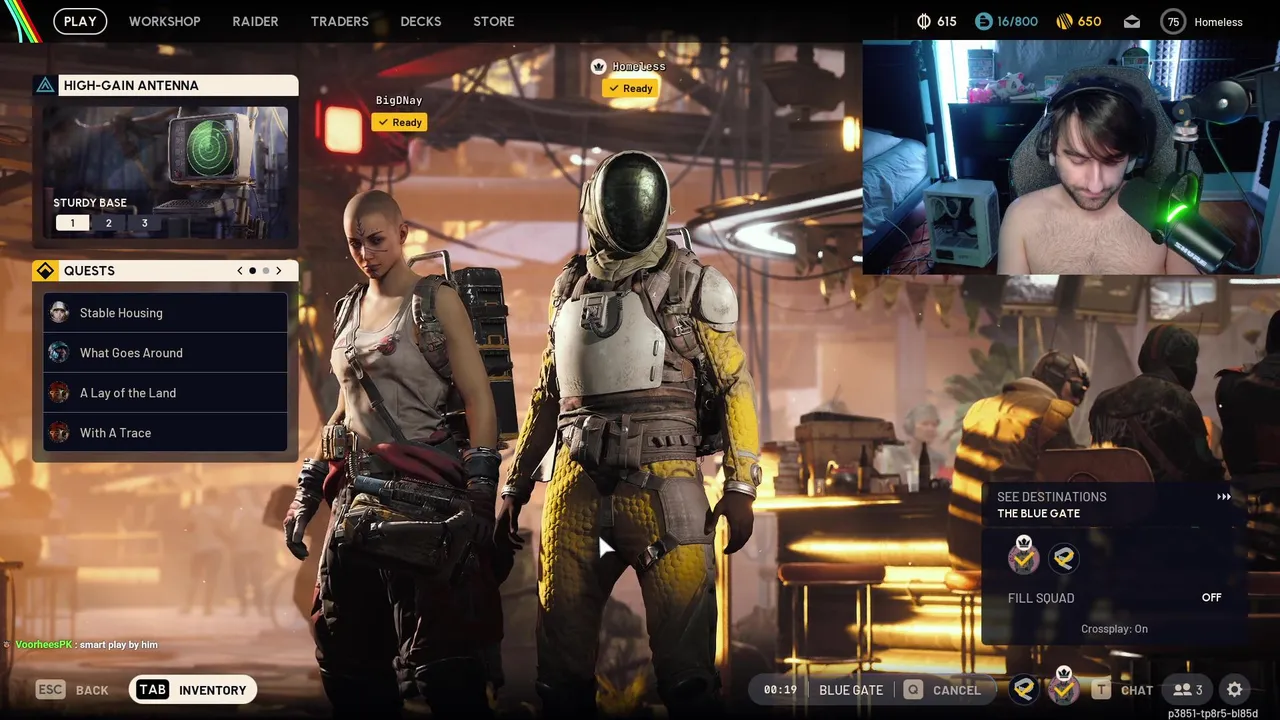Click second squad avatar in destination panel
Screen dimensions: 1280x720
click(x=1064, y=558)
